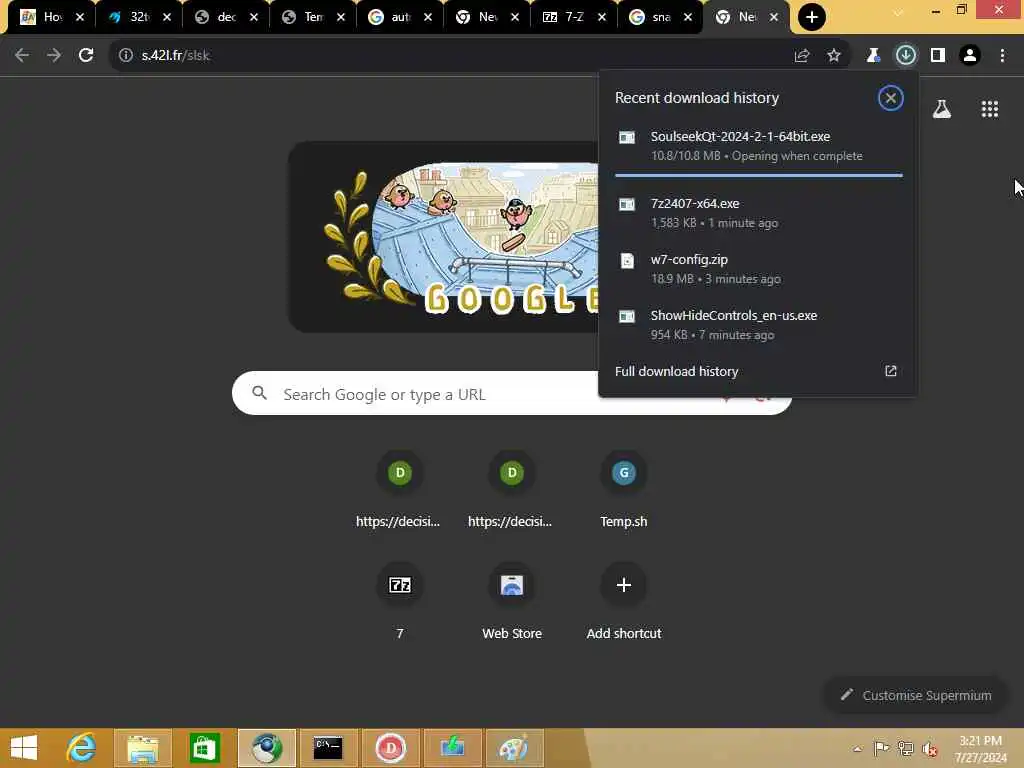Open the profile avatar menu

pos(970,56)
